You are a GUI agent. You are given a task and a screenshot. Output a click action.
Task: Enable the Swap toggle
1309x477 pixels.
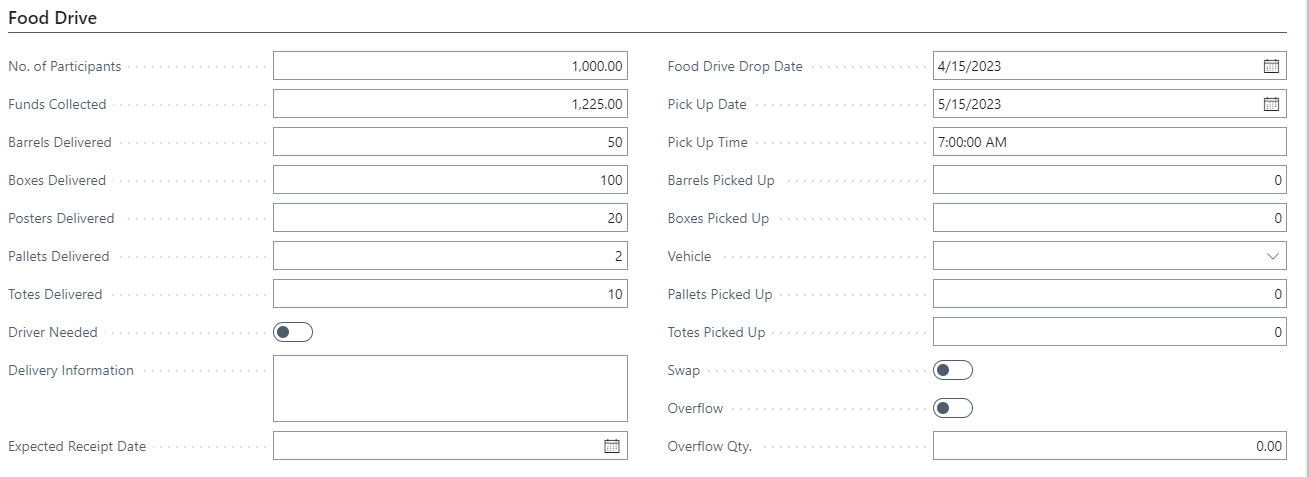click(952, 370)
